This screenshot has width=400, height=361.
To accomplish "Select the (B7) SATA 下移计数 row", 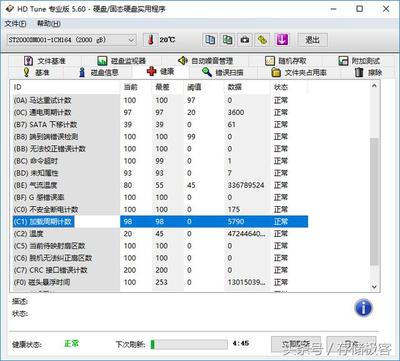I will coord(159,124).
